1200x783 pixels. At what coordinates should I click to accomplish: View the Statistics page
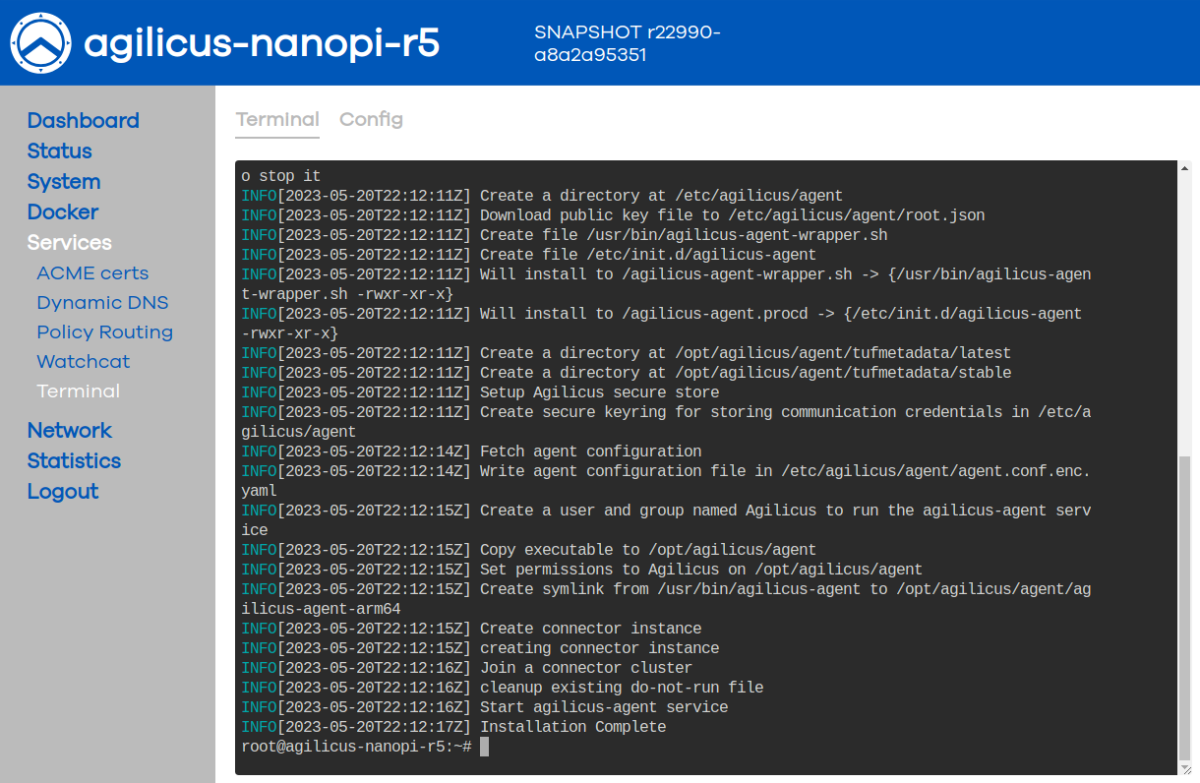coord(74,461)
